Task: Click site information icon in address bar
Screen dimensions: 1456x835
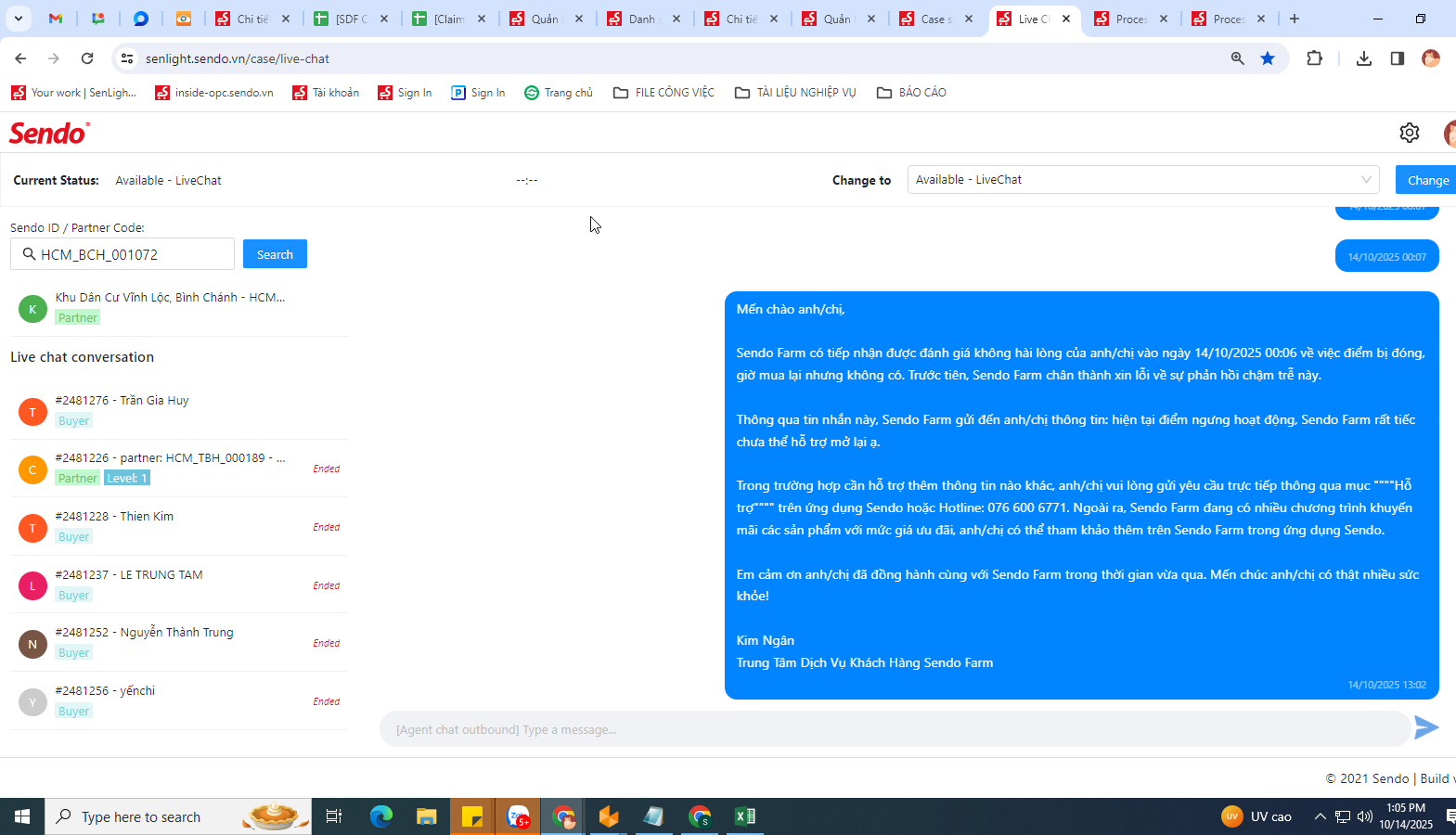Action: [x=127, y=58]
